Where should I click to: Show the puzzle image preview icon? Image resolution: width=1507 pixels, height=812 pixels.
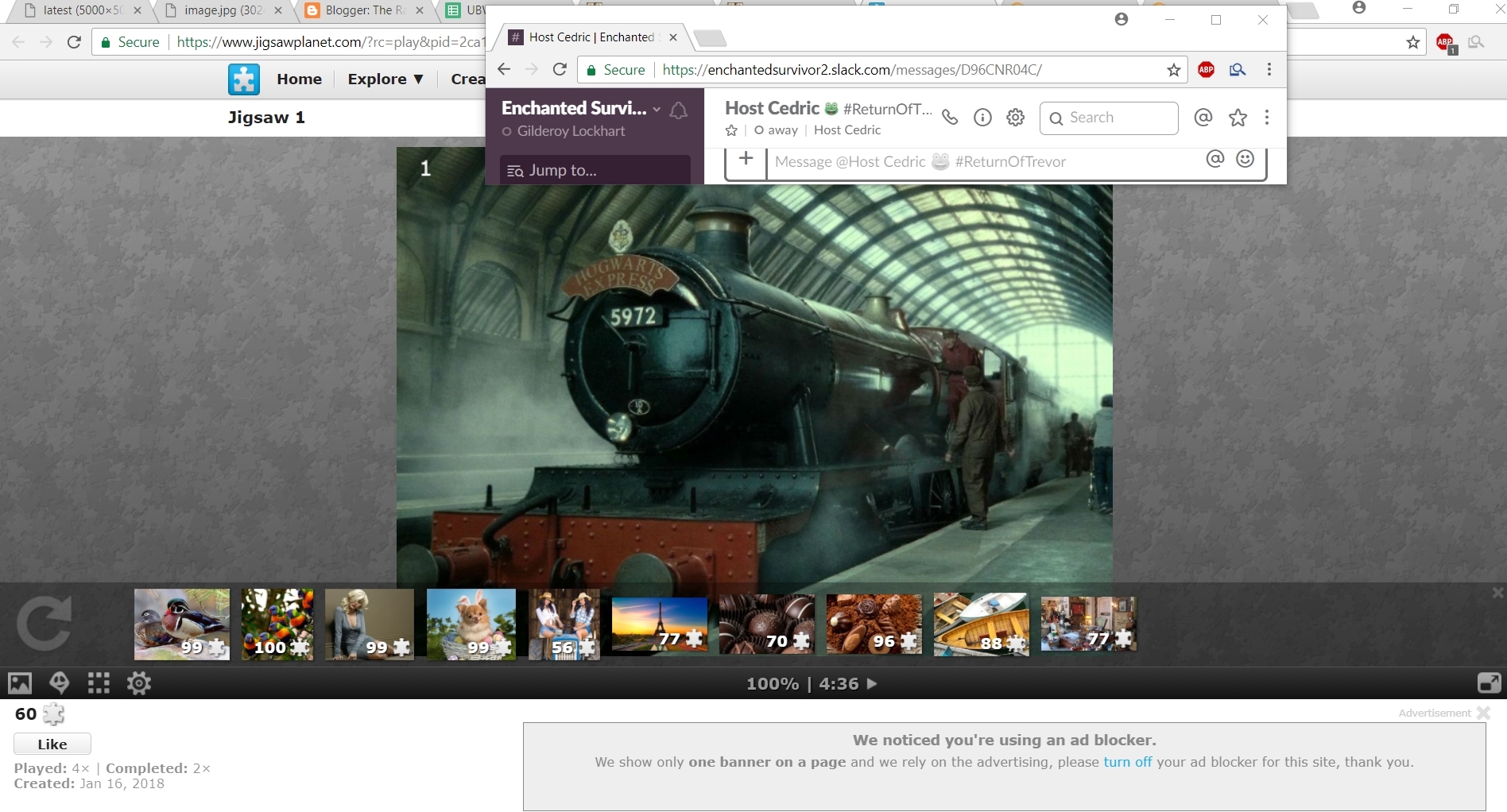click(x=20, y=683)
